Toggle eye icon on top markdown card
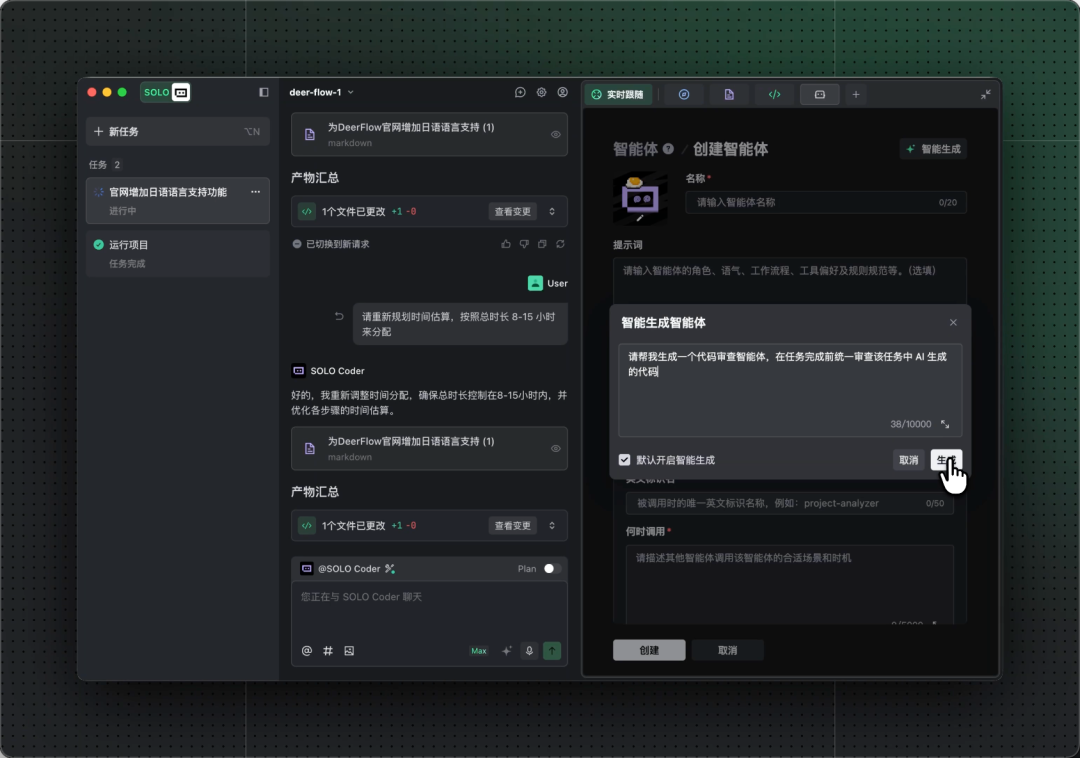The image size is (1080, 758). pyautogui.click(x=556, y=135)
